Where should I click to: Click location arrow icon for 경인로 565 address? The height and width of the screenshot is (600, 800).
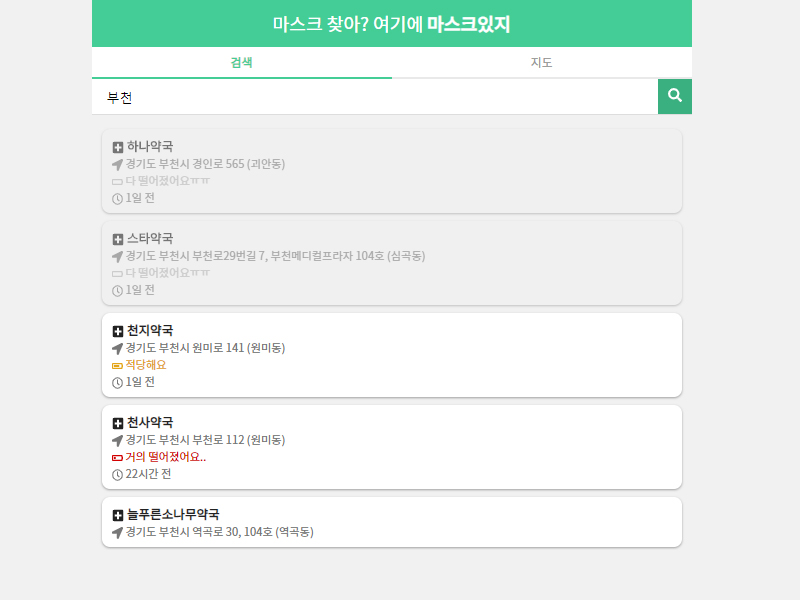pyautogui.click(x=117, y=165)
